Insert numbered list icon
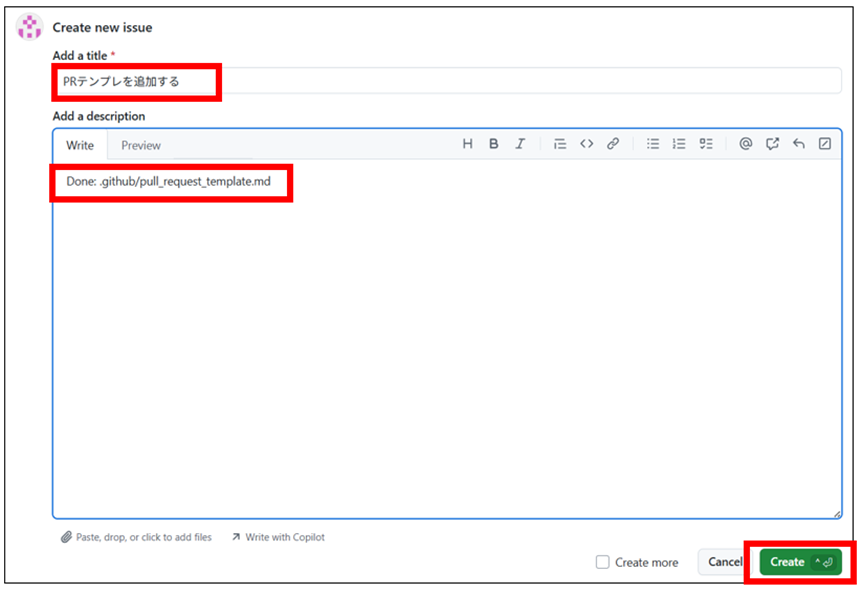Image resolution: width=862 pixels, height=593 pixels. pos(679,144)
